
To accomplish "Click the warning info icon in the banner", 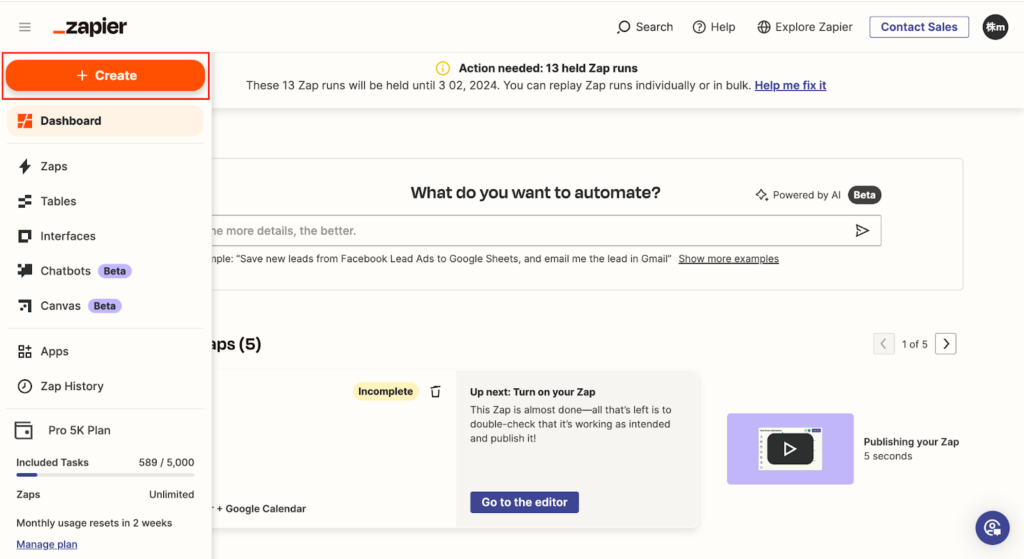I will (443, 68).
